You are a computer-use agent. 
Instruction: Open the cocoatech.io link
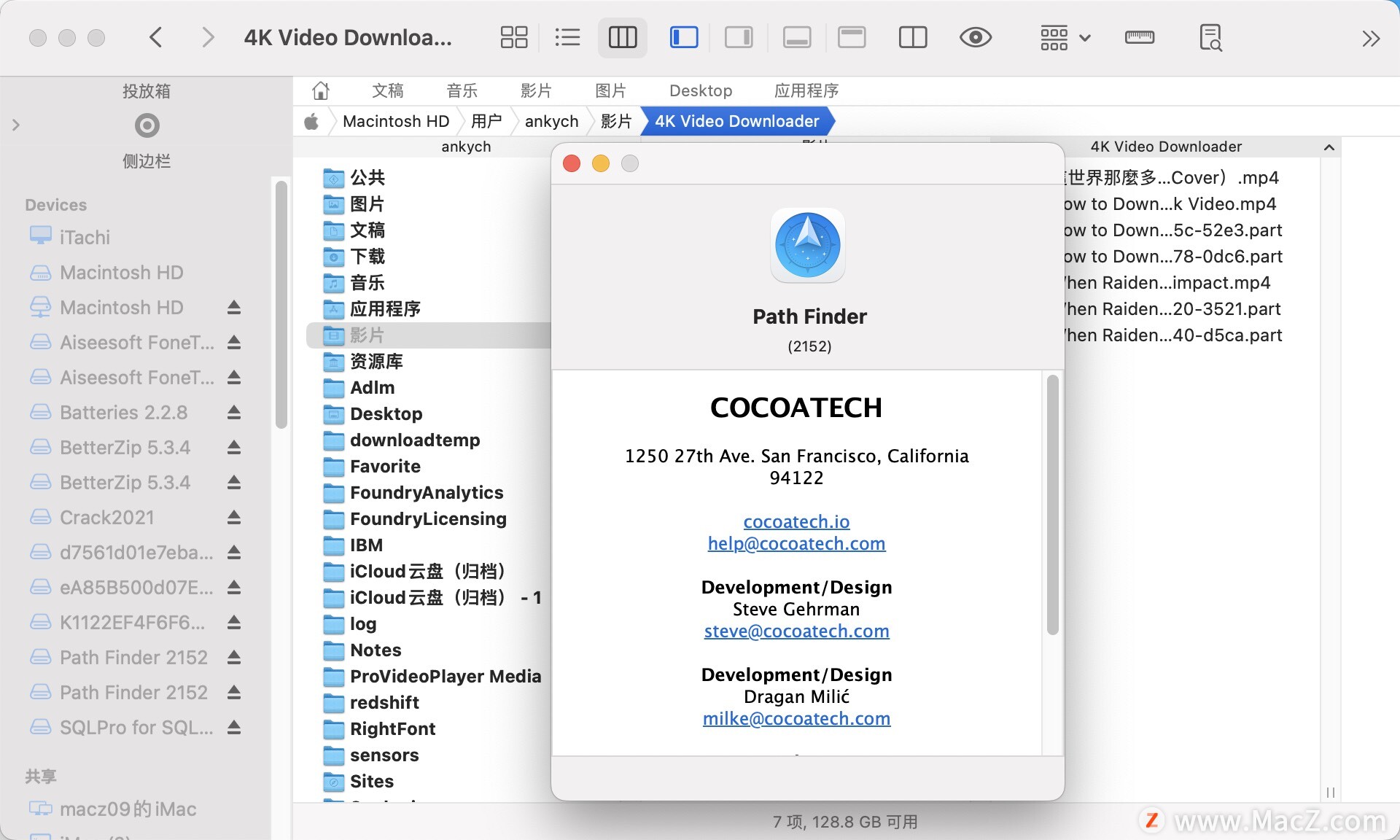pyautogui.click(x=796, y=521)
